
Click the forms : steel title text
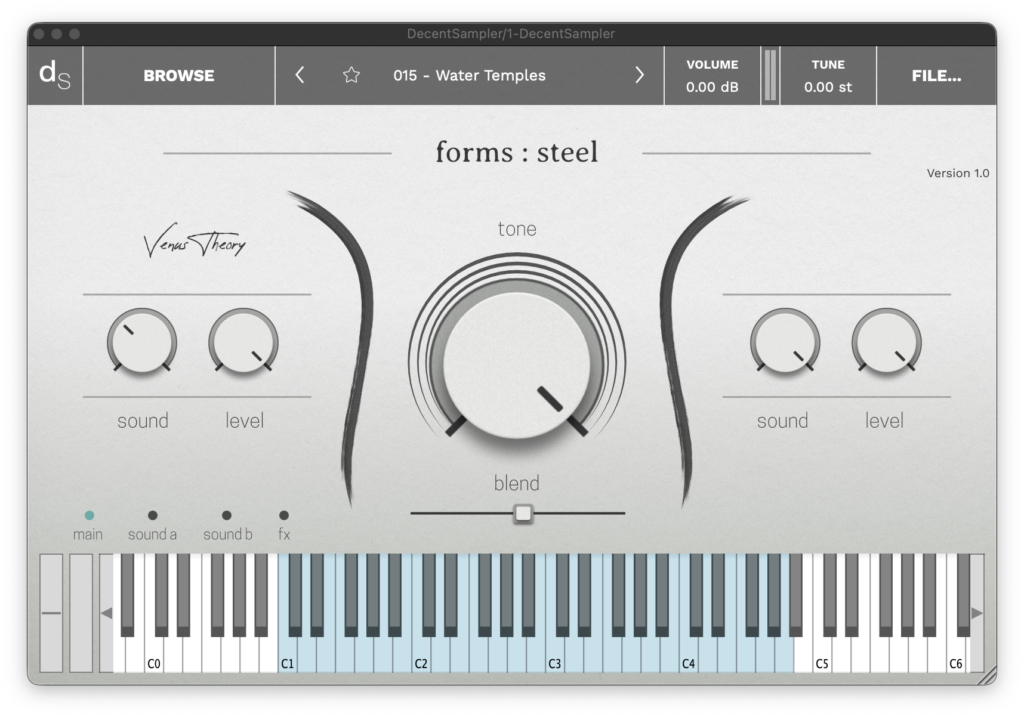tap(517, 152)
